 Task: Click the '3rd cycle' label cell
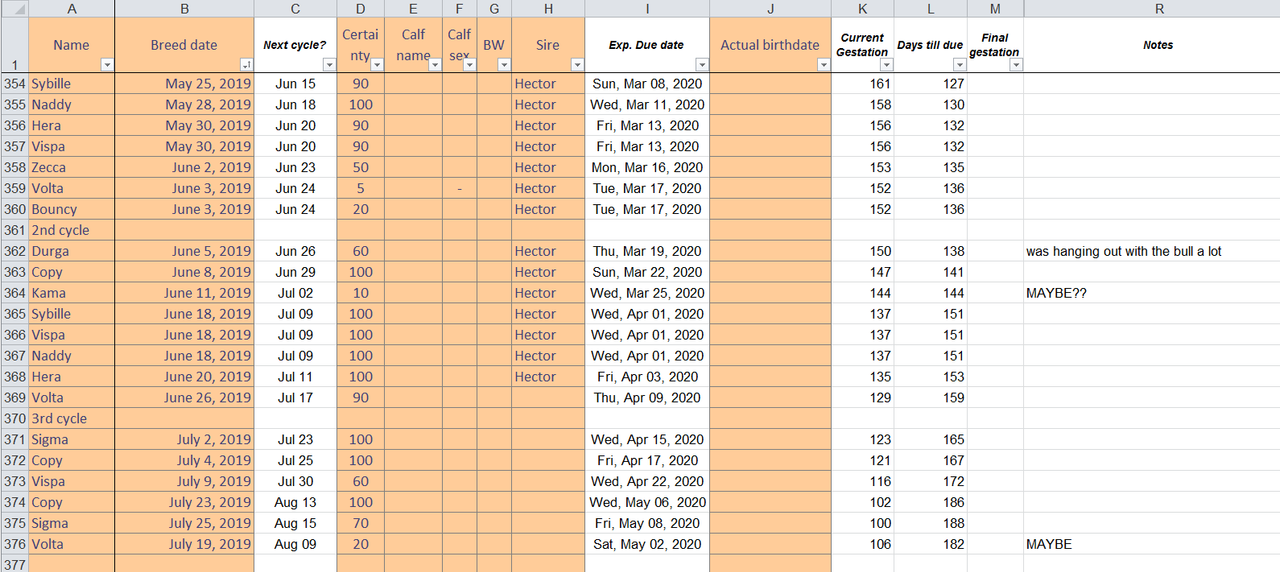71,419
